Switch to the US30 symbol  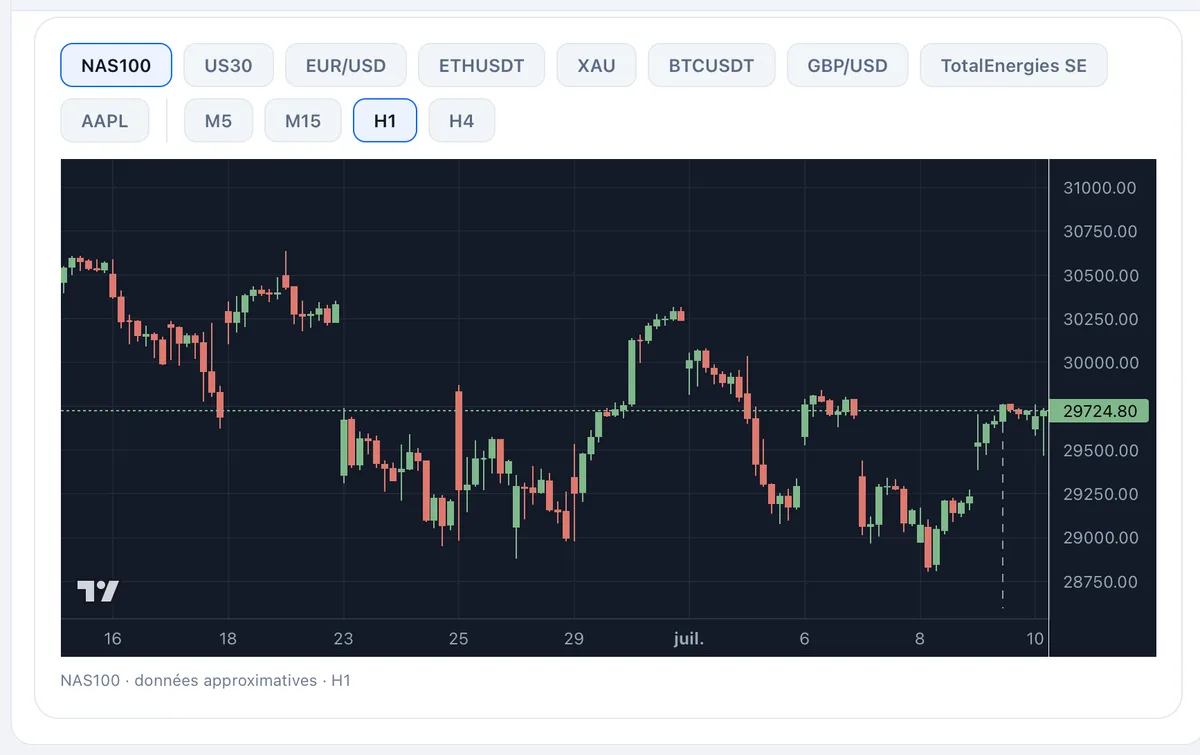click(x=228, y=66)
